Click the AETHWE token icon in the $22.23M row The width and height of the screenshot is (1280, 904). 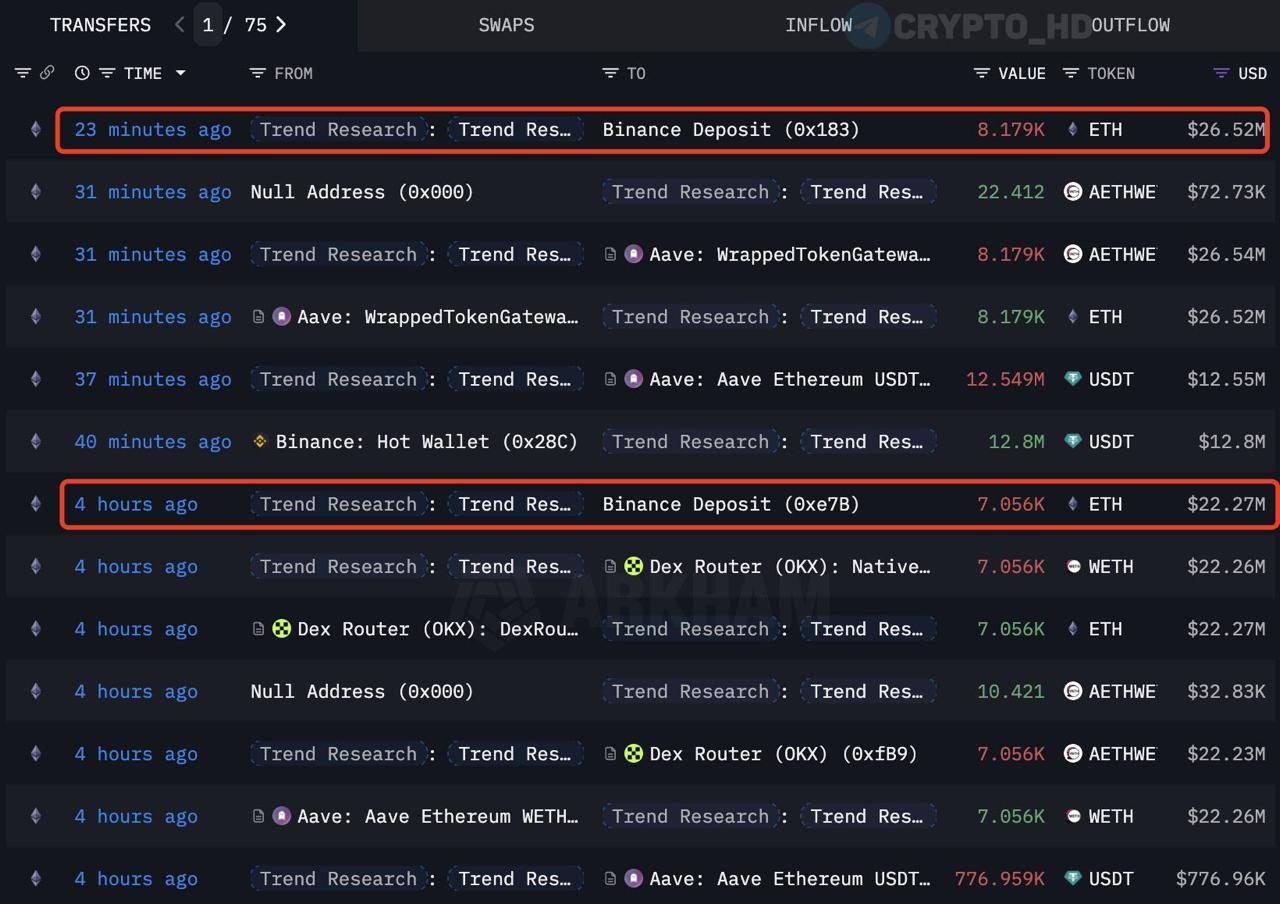[1073, 753]
